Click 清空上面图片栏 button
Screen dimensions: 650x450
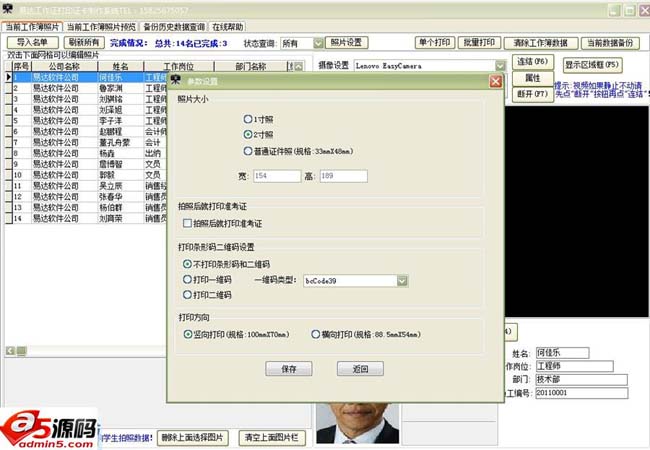[x=272, y=438]
